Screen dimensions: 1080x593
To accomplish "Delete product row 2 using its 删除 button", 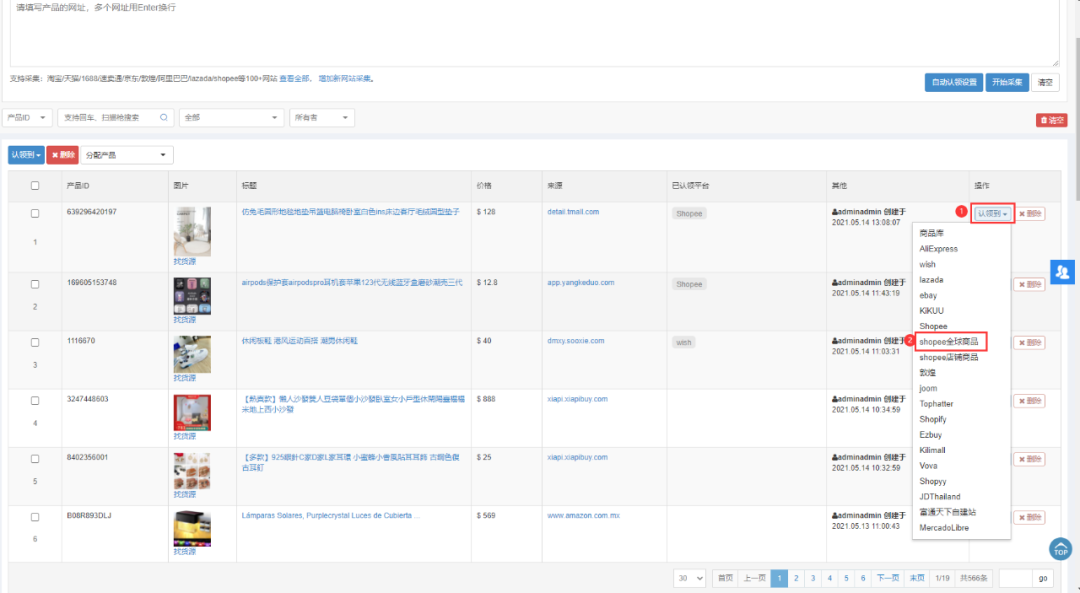I will pyautogui.click(x=1030, y=284).
